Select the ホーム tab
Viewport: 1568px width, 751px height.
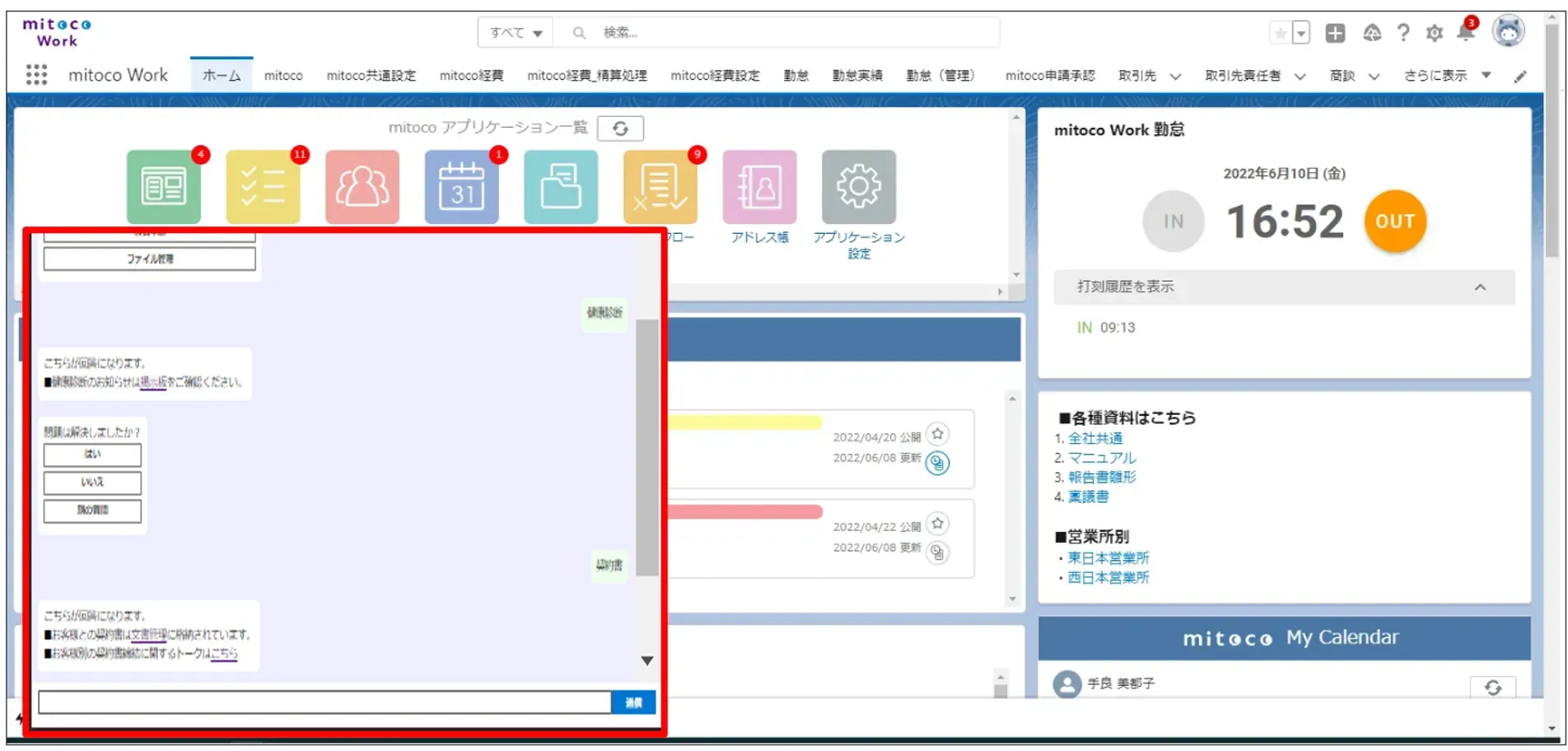(222, 76)
